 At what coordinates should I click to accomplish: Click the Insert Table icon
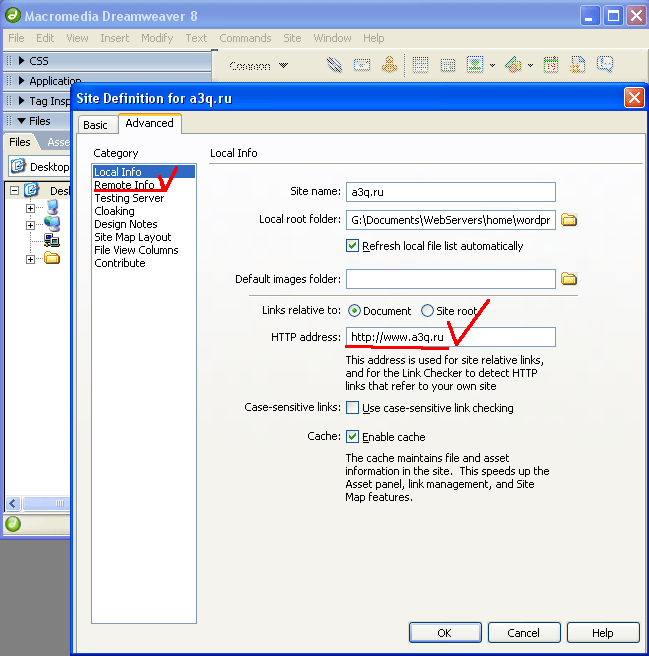(420, 65)
